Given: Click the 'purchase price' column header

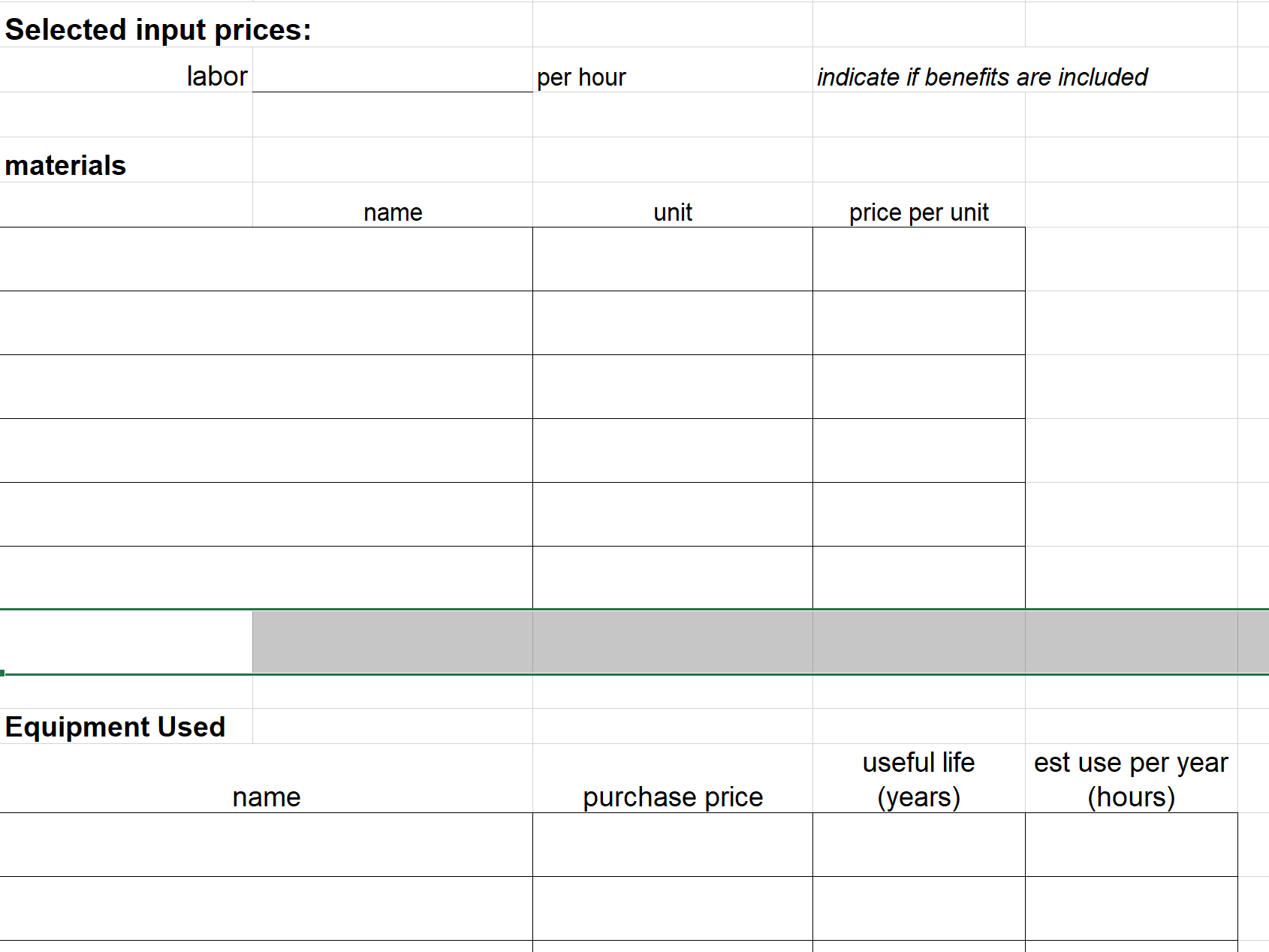Looking at the screenshot, I should [x=673, y=779].
